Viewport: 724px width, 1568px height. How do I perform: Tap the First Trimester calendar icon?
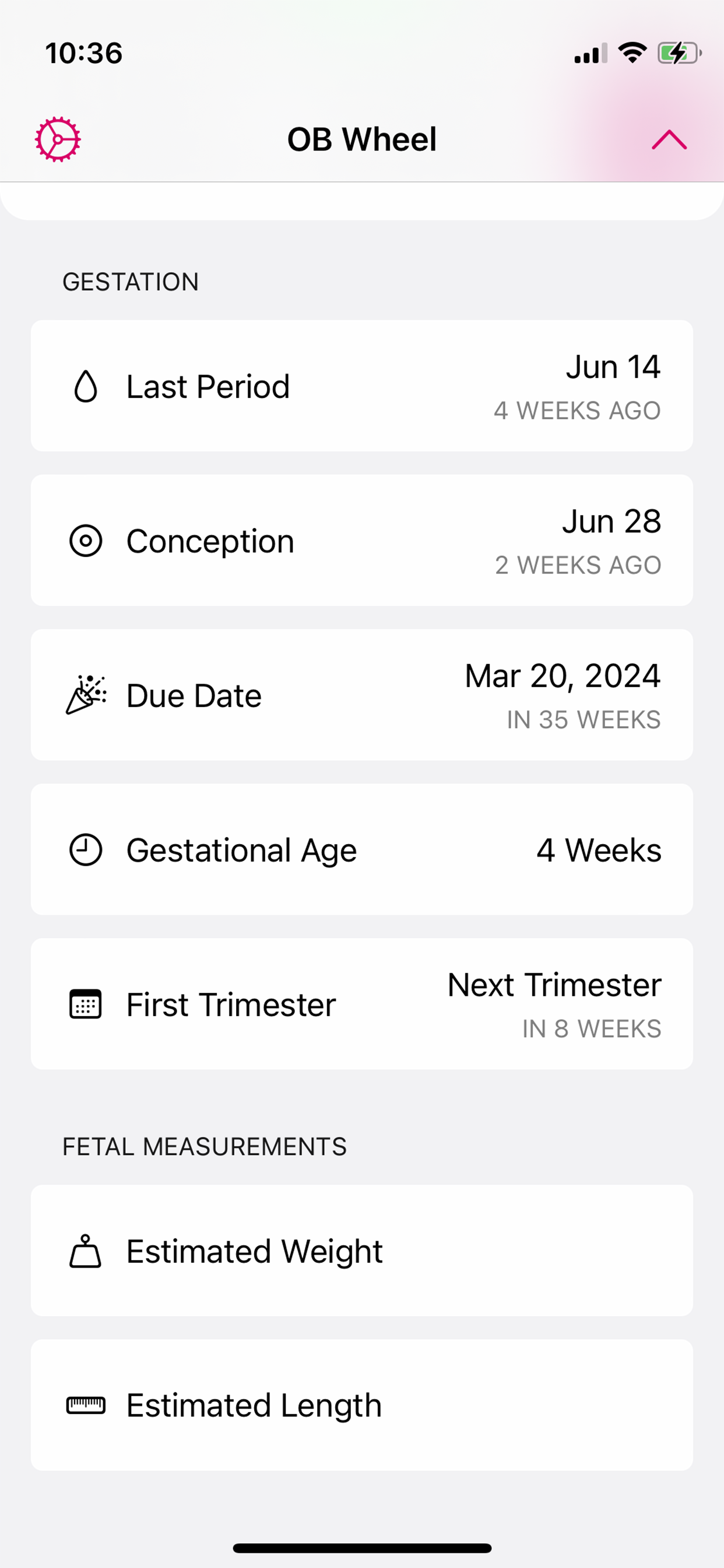click(x=86, y=1004)
